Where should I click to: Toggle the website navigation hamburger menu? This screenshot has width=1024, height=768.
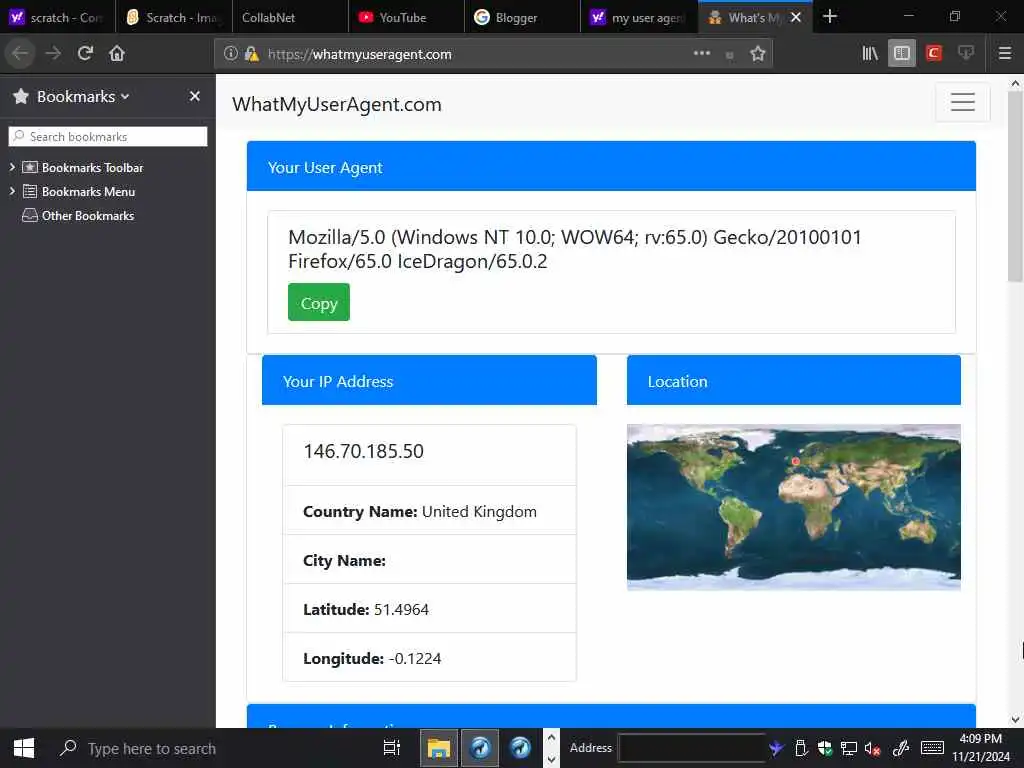coord(963,102)
